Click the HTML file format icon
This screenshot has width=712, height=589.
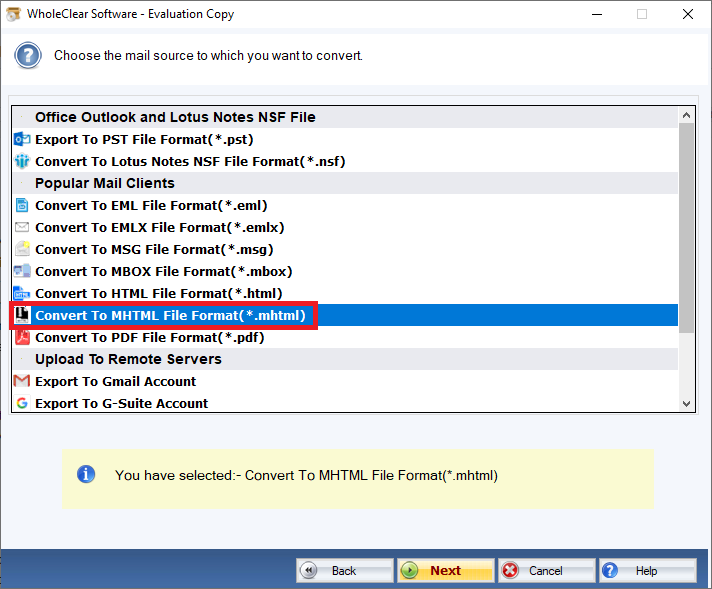[22, 293]
